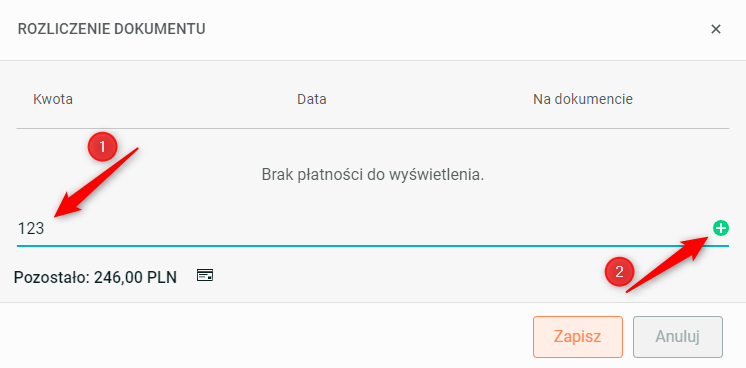Click the blue underline of the amount field
746x368 pixels.
(373, 246)
